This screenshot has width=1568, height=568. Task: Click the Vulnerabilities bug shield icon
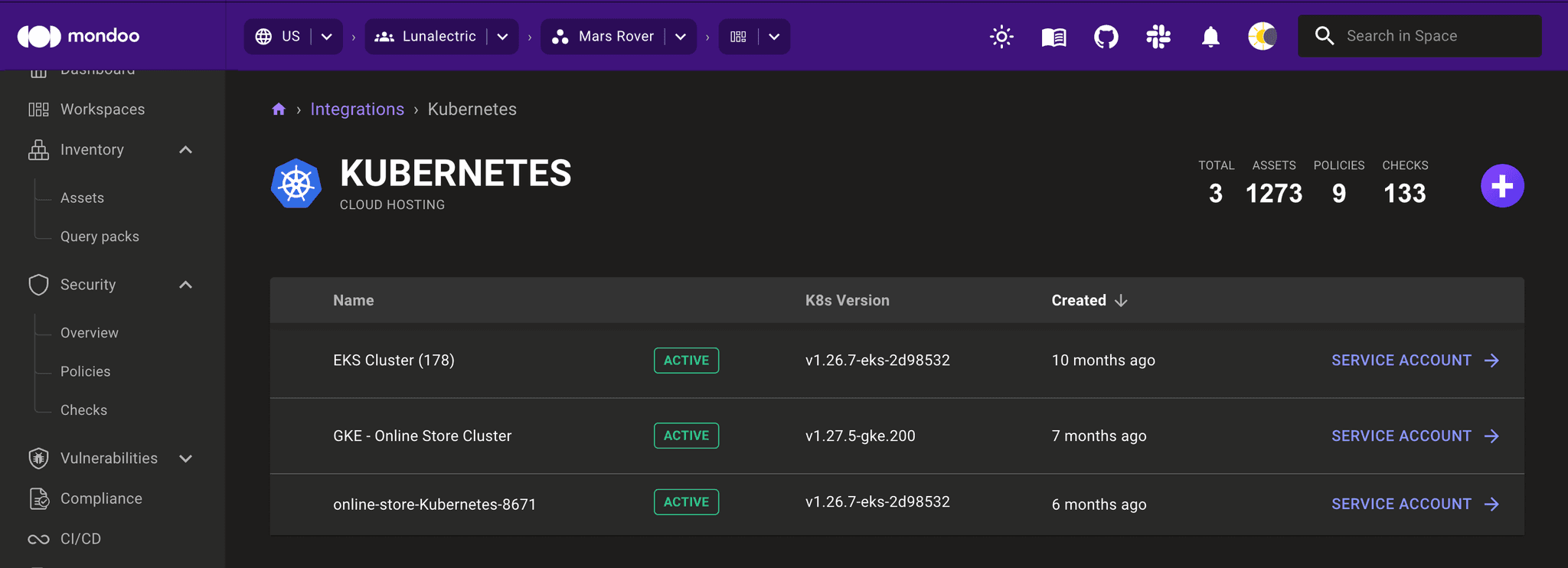38,459
